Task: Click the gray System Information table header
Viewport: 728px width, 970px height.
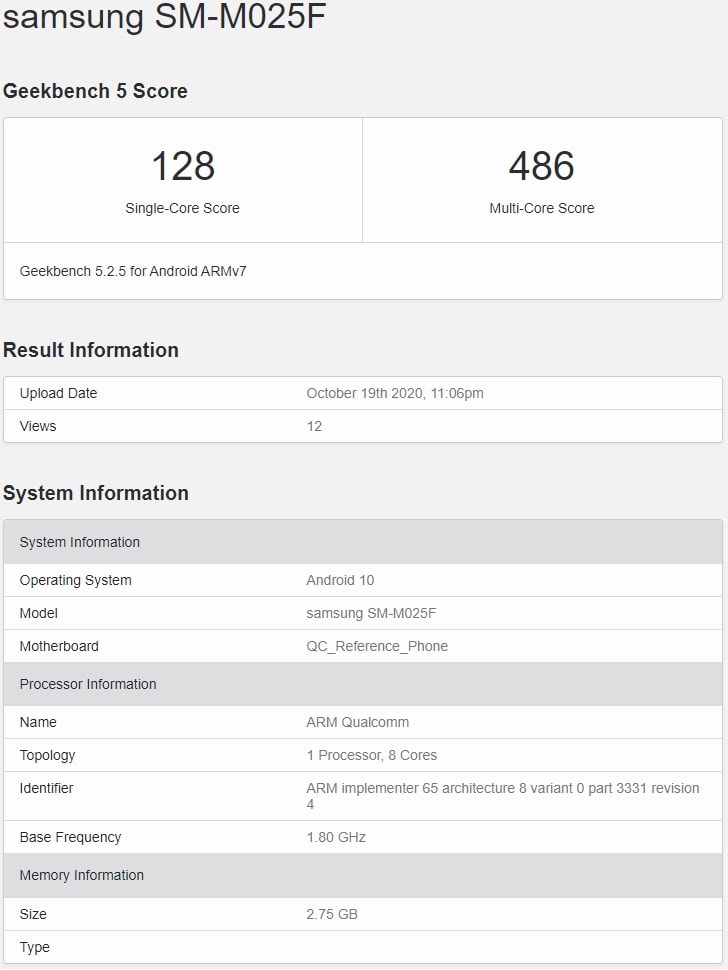Action: [363, 542]
